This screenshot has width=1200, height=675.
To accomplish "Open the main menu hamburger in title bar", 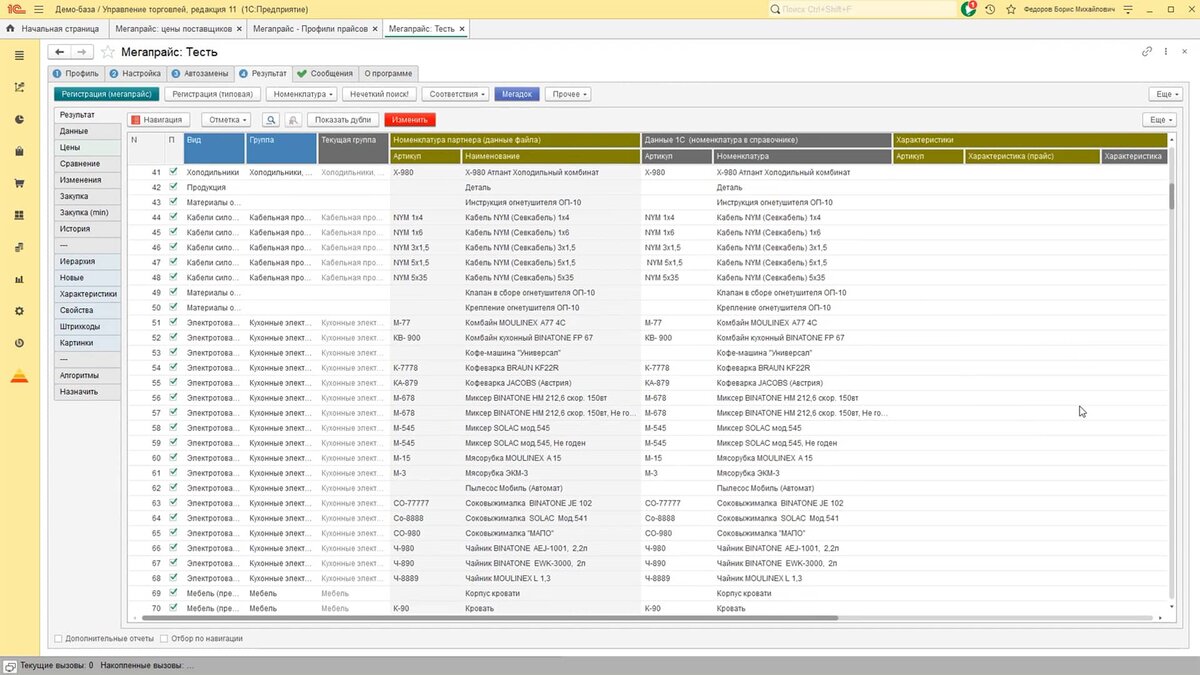I will pyautogui.click(x=39, y=8).
